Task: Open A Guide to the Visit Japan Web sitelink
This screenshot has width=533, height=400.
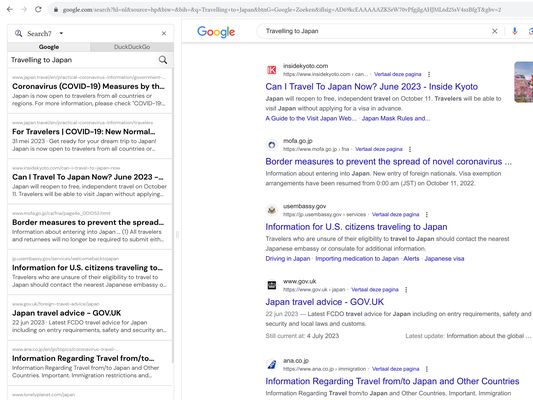Action: pos(311,118)
